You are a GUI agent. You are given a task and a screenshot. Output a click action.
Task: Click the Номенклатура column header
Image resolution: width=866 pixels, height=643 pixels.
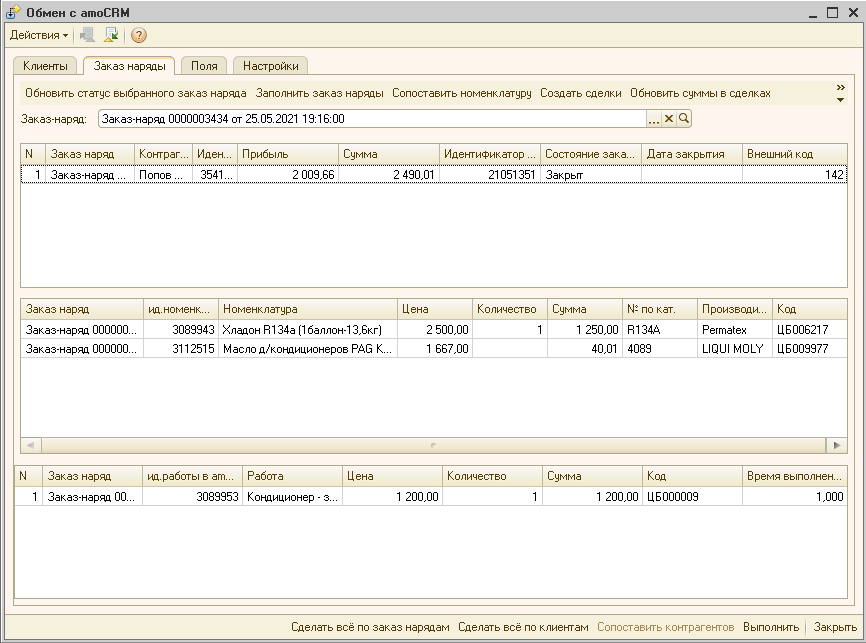(x=308, y=309)
